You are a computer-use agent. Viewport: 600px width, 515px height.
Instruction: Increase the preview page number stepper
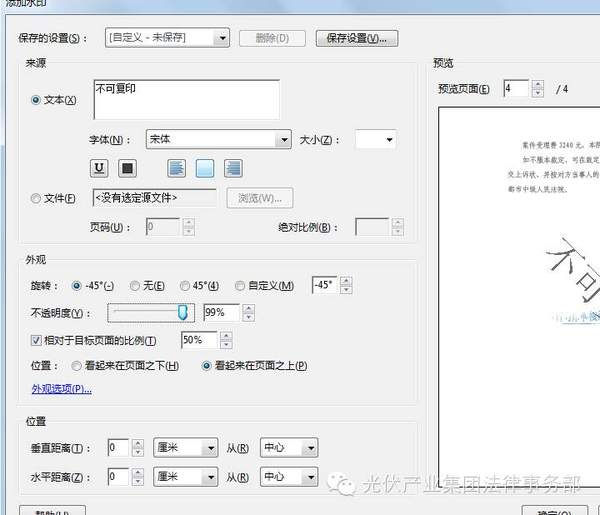point(538,85)
